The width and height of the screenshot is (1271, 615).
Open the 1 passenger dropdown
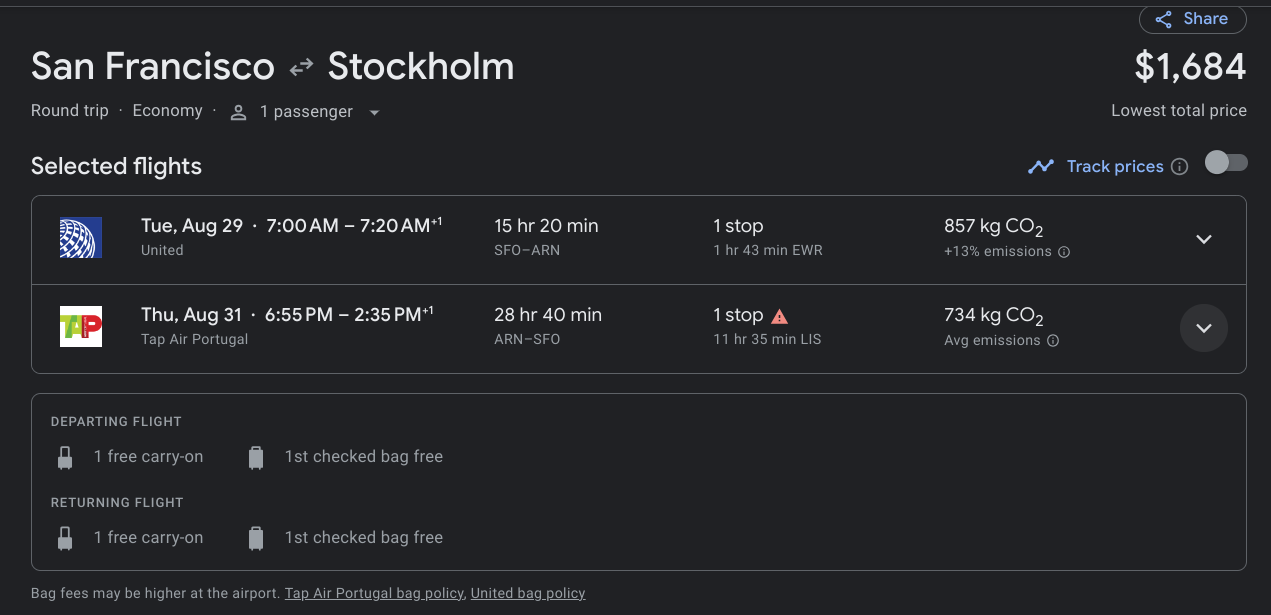point(374,112)
